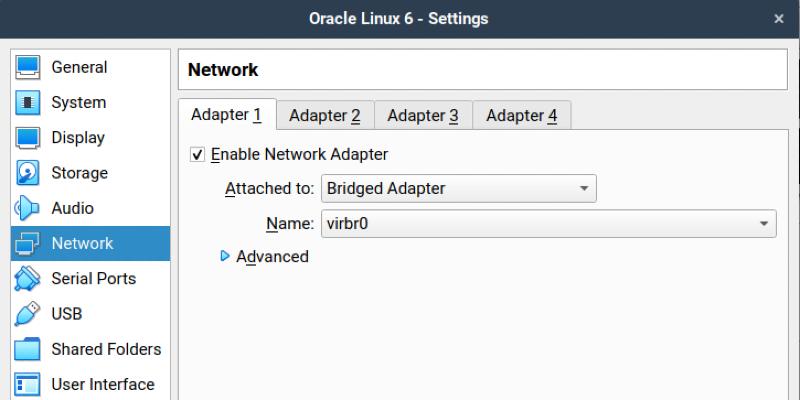
Task: Switch to the Adapter 2 tab
Action: (x=324, y=116)
